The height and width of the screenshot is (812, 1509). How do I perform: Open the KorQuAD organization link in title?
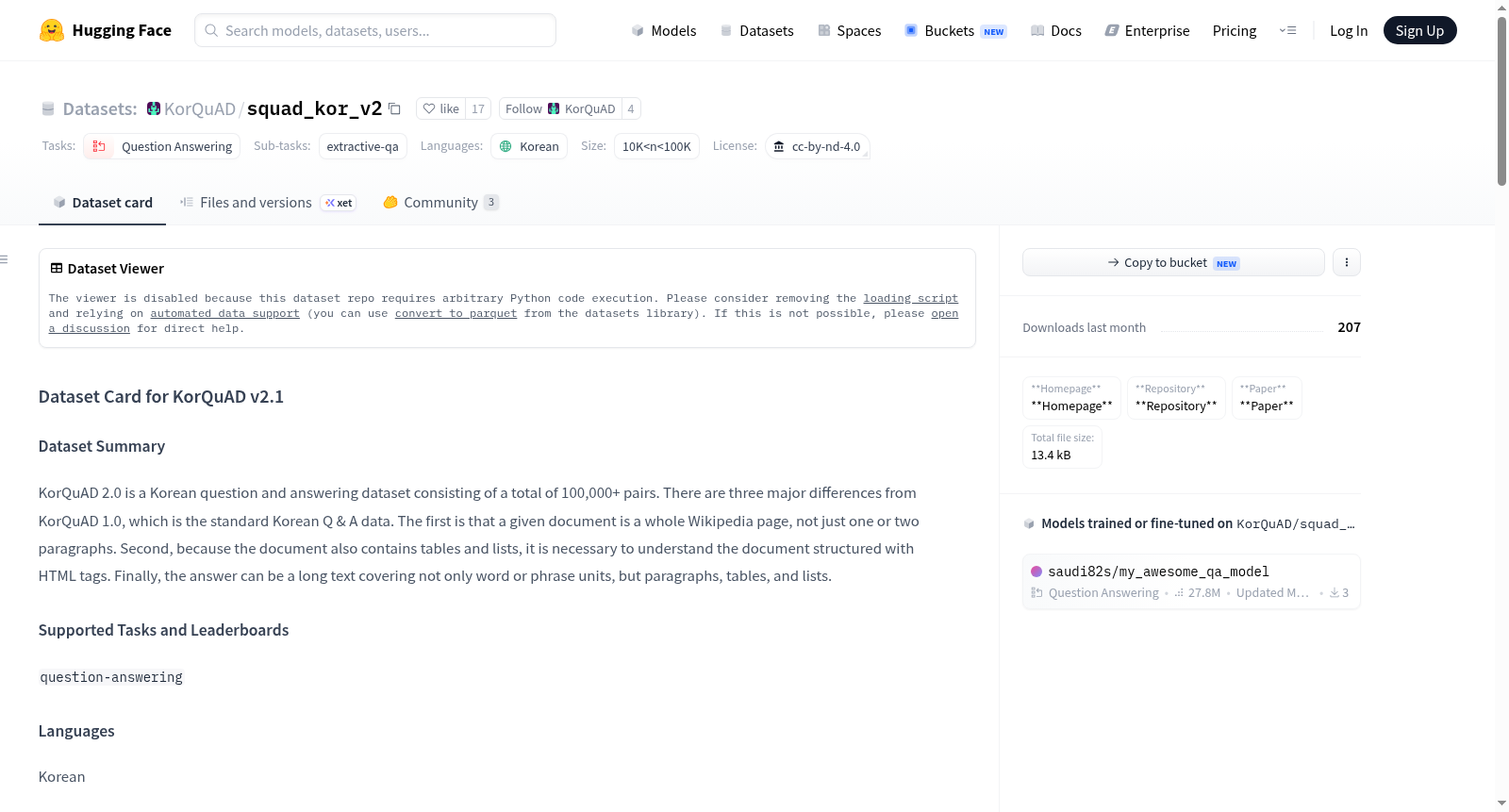[199, 108]
